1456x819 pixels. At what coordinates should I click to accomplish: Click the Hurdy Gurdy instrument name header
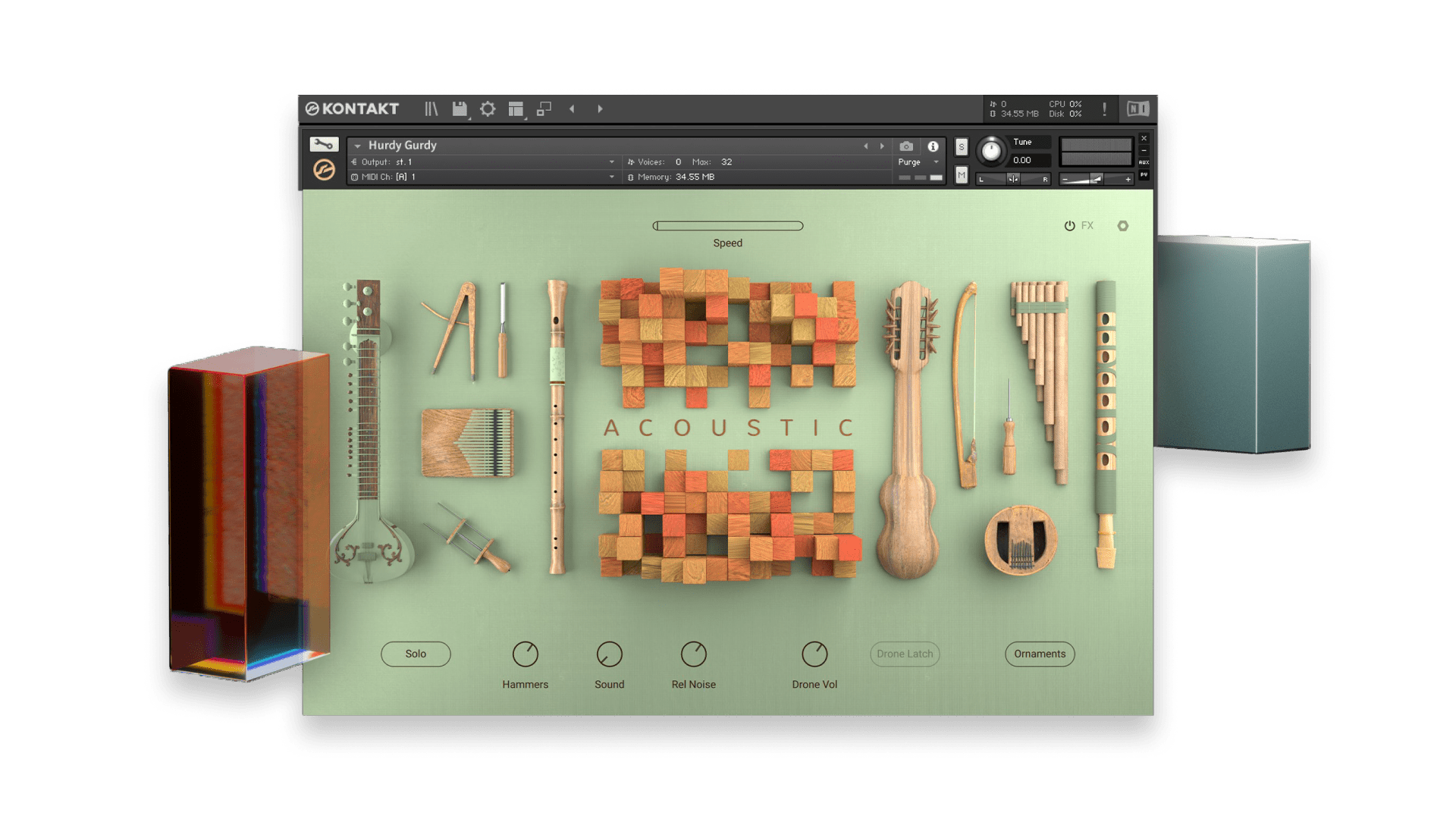(402, 145)
